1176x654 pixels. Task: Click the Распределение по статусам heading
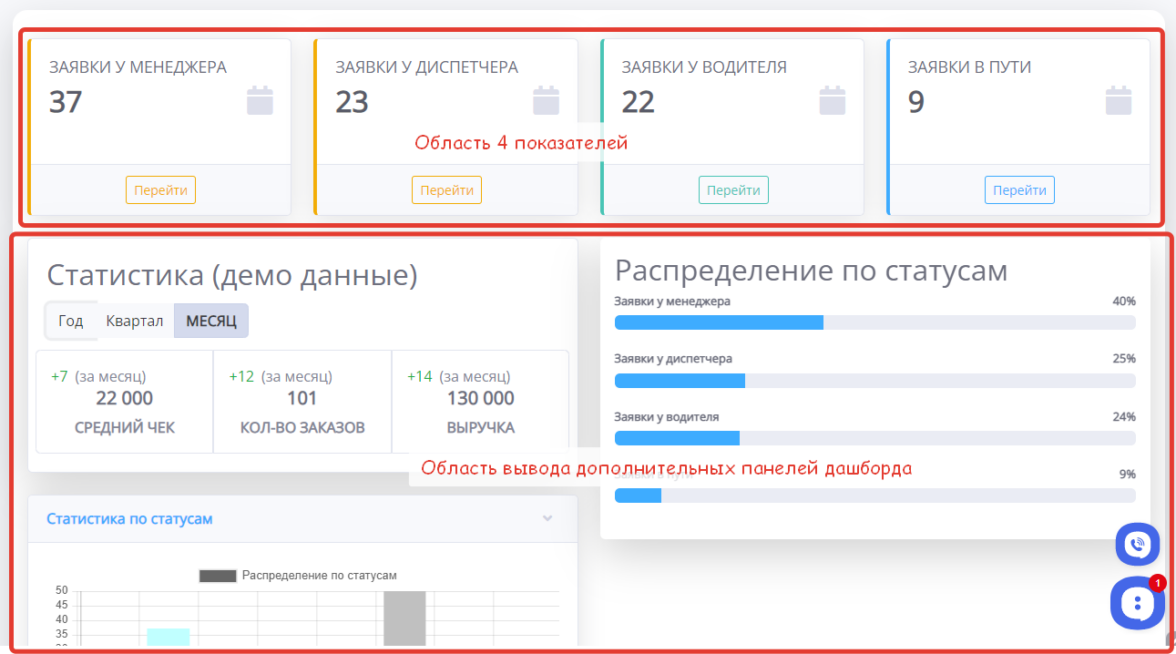[x=811, y=271]
